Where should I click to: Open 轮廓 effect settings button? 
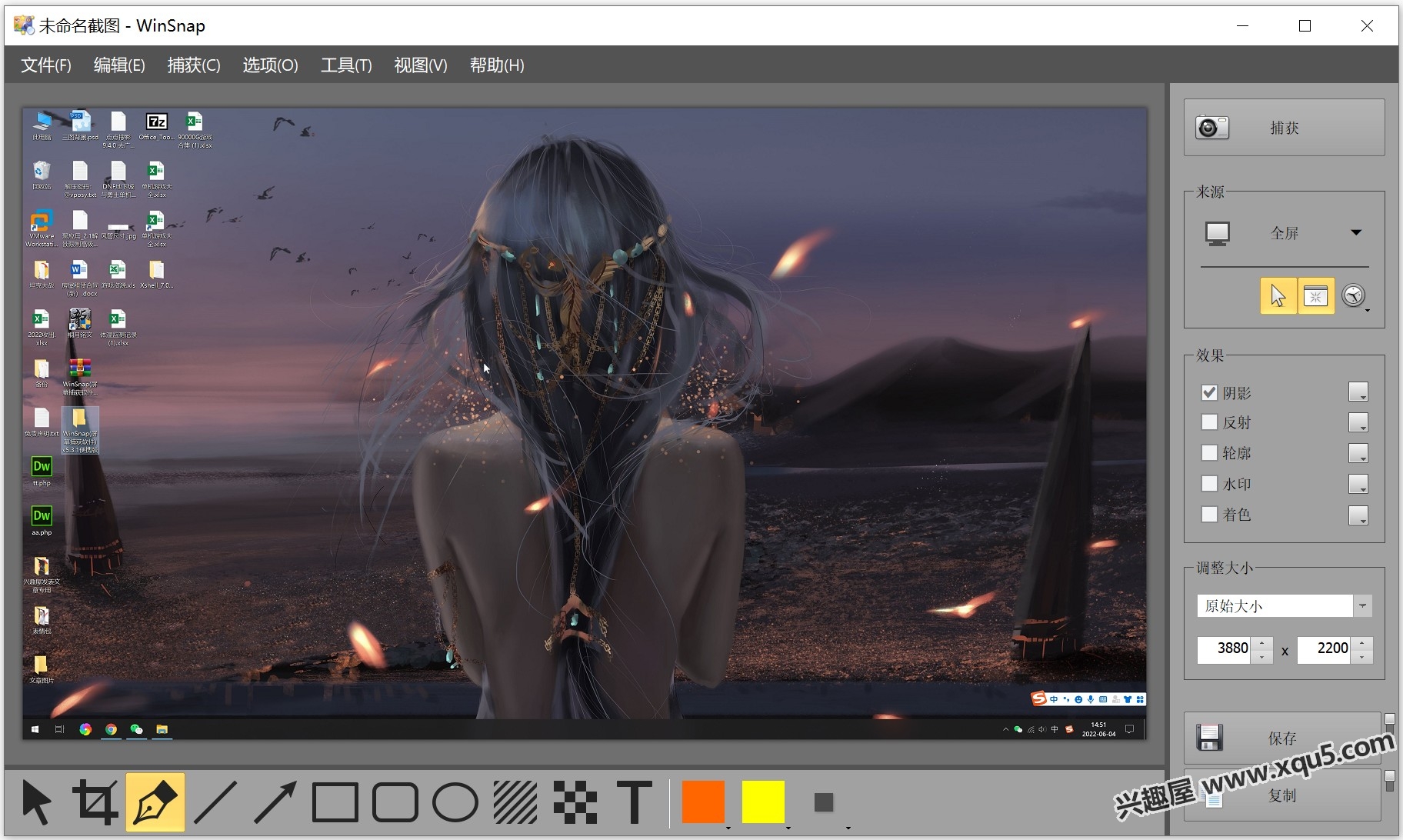click(1358, 453)
